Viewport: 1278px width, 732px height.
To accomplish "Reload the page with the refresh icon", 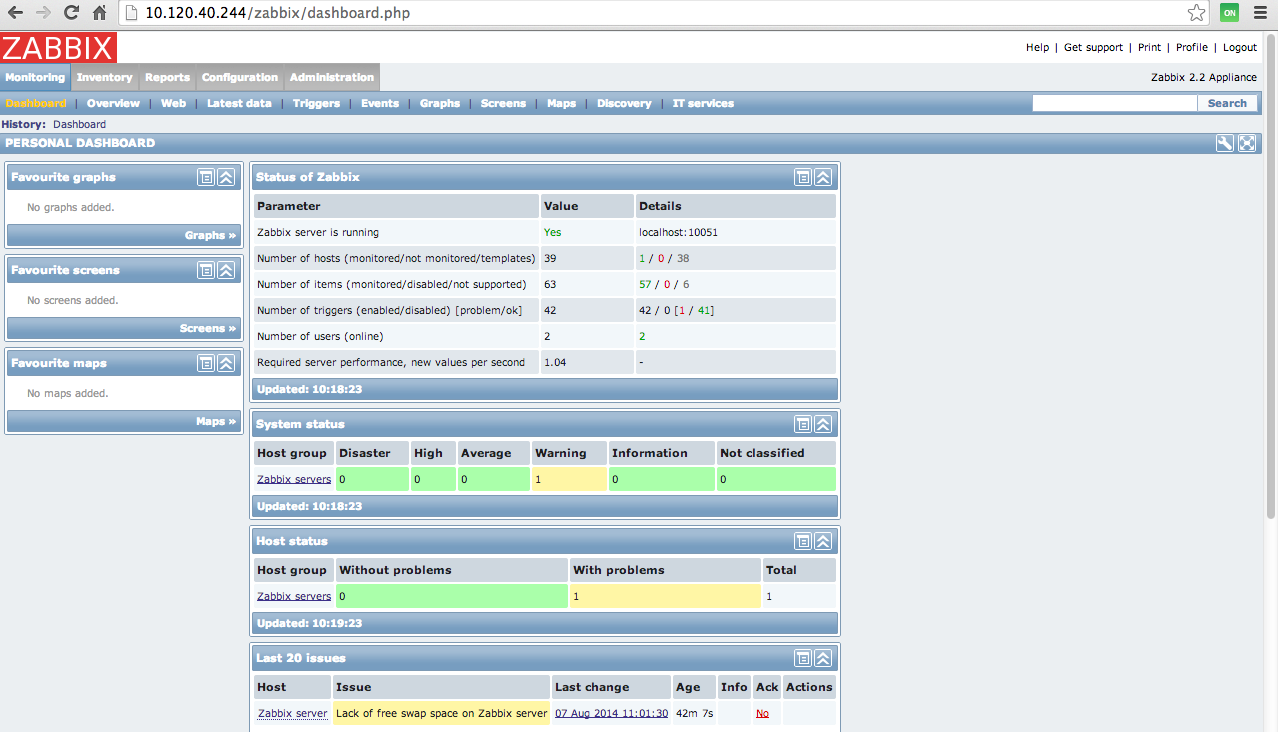I will point(71,13).
